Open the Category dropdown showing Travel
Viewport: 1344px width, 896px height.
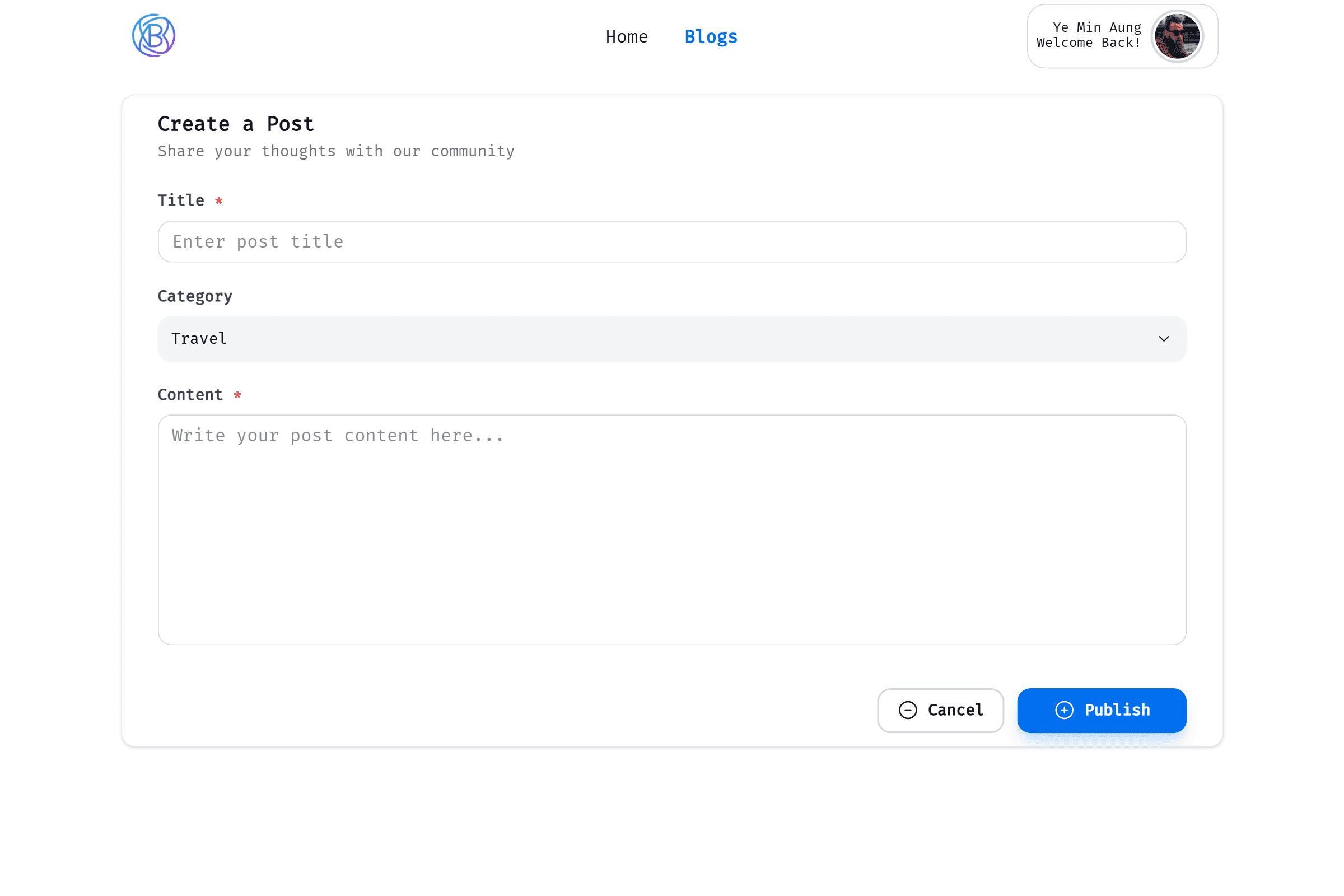coord(672,339)
